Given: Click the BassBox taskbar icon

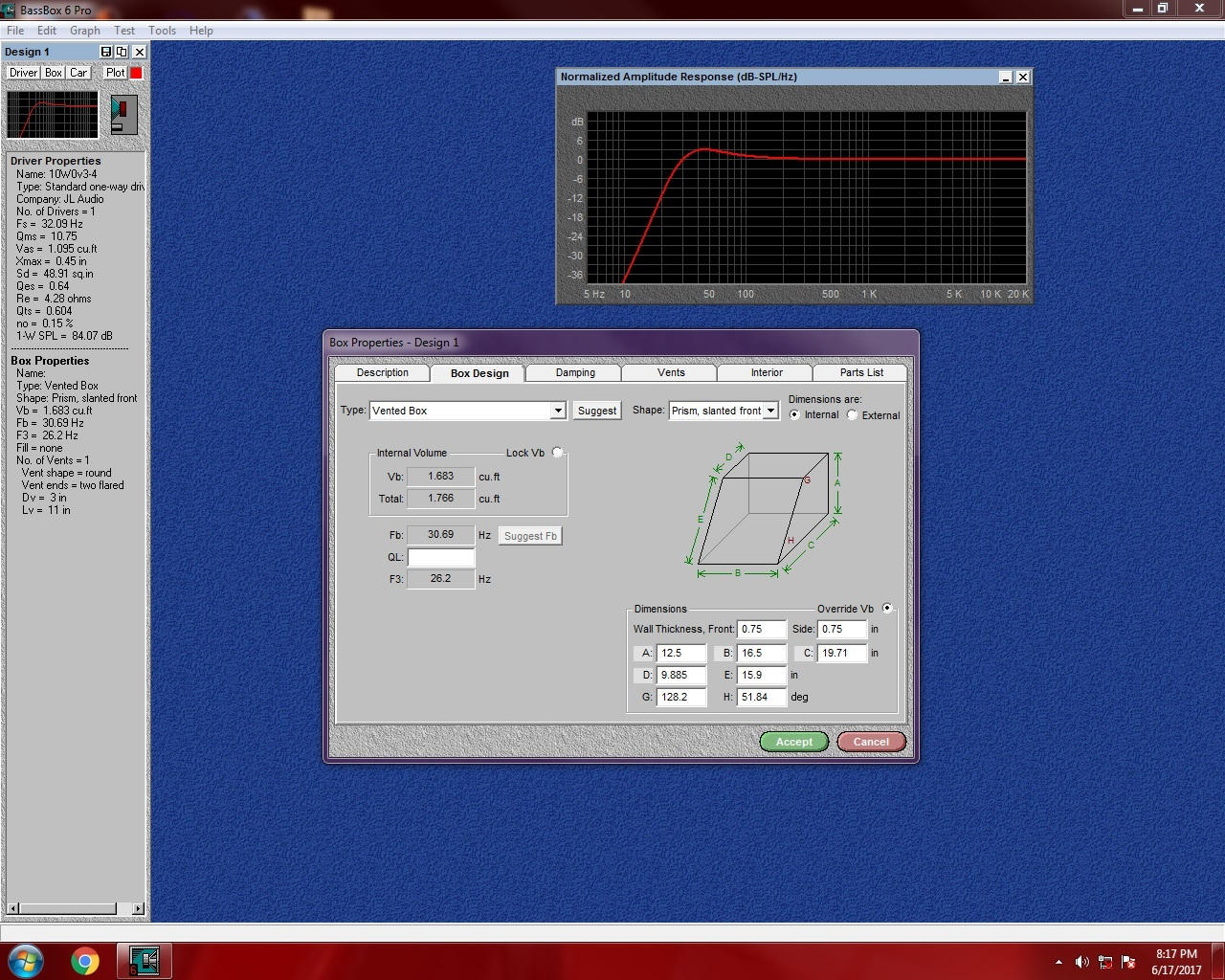Looking at the screenshot, I should pos(144,961).
